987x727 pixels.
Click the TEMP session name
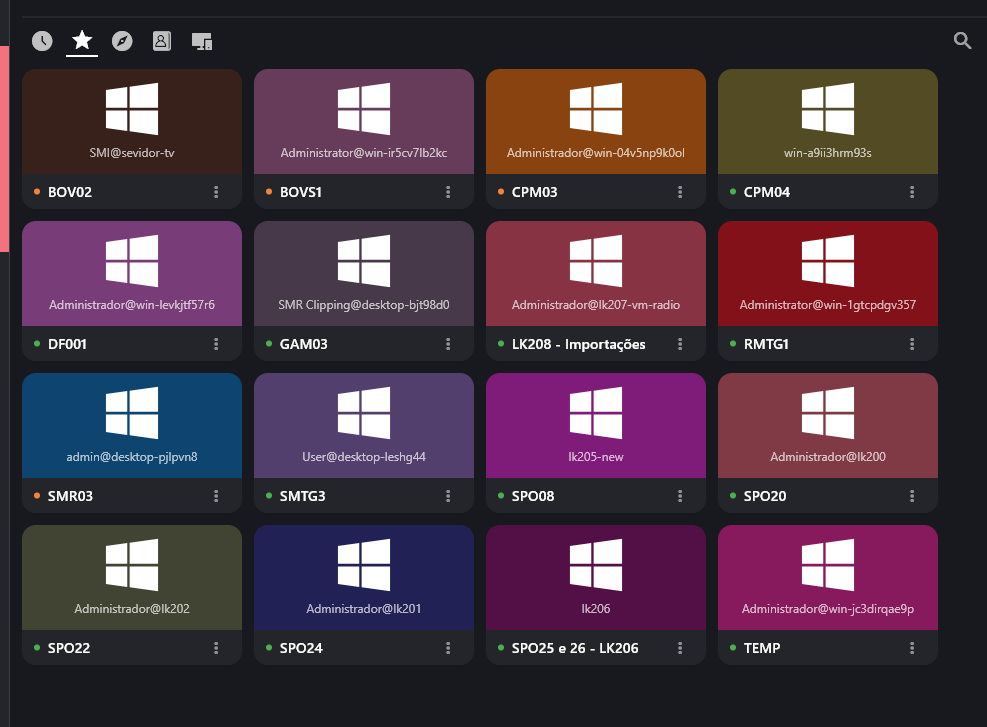coord(762,648)
